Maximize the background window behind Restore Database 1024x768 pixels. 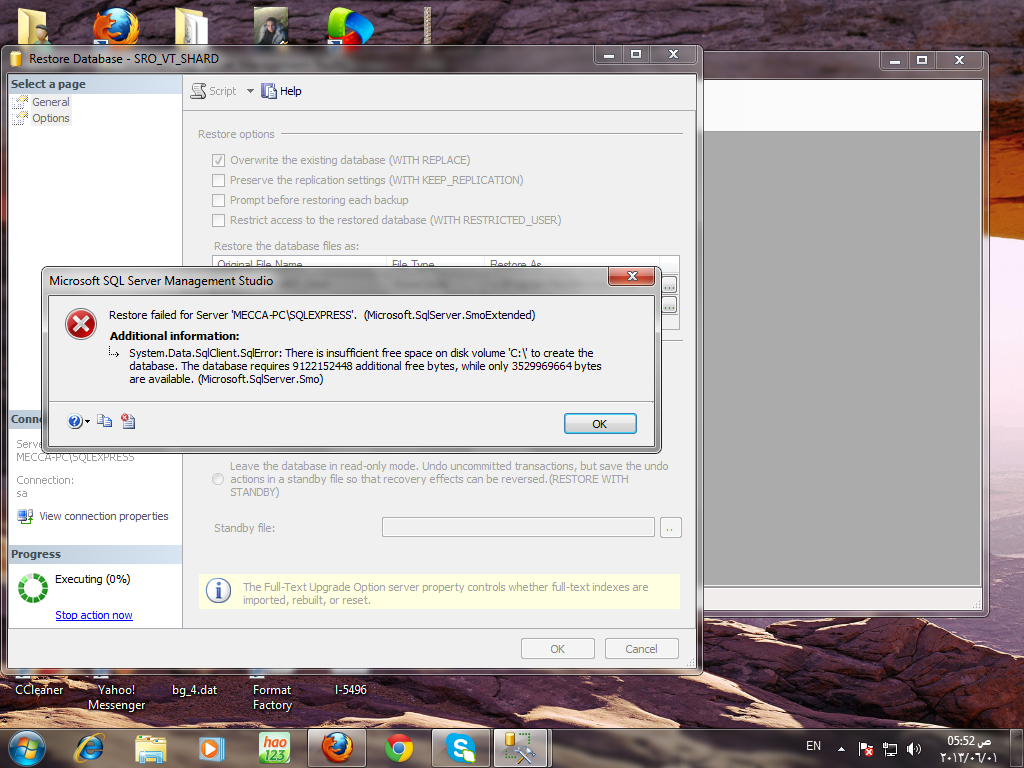pos(922,61)
